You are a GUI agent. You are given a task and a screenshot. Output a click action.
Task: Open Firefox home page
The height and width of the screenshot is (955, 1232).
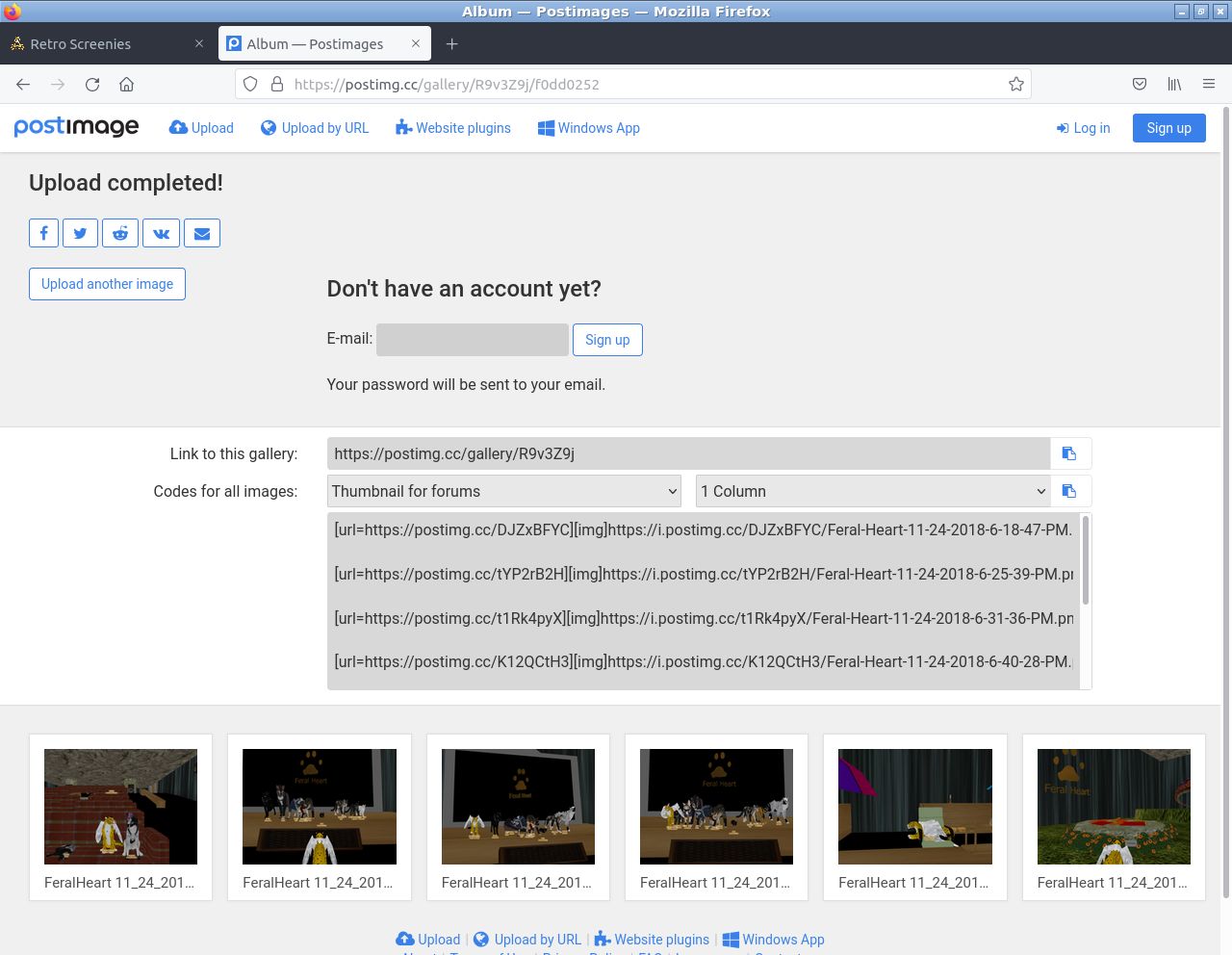click(x=126, y=85)
